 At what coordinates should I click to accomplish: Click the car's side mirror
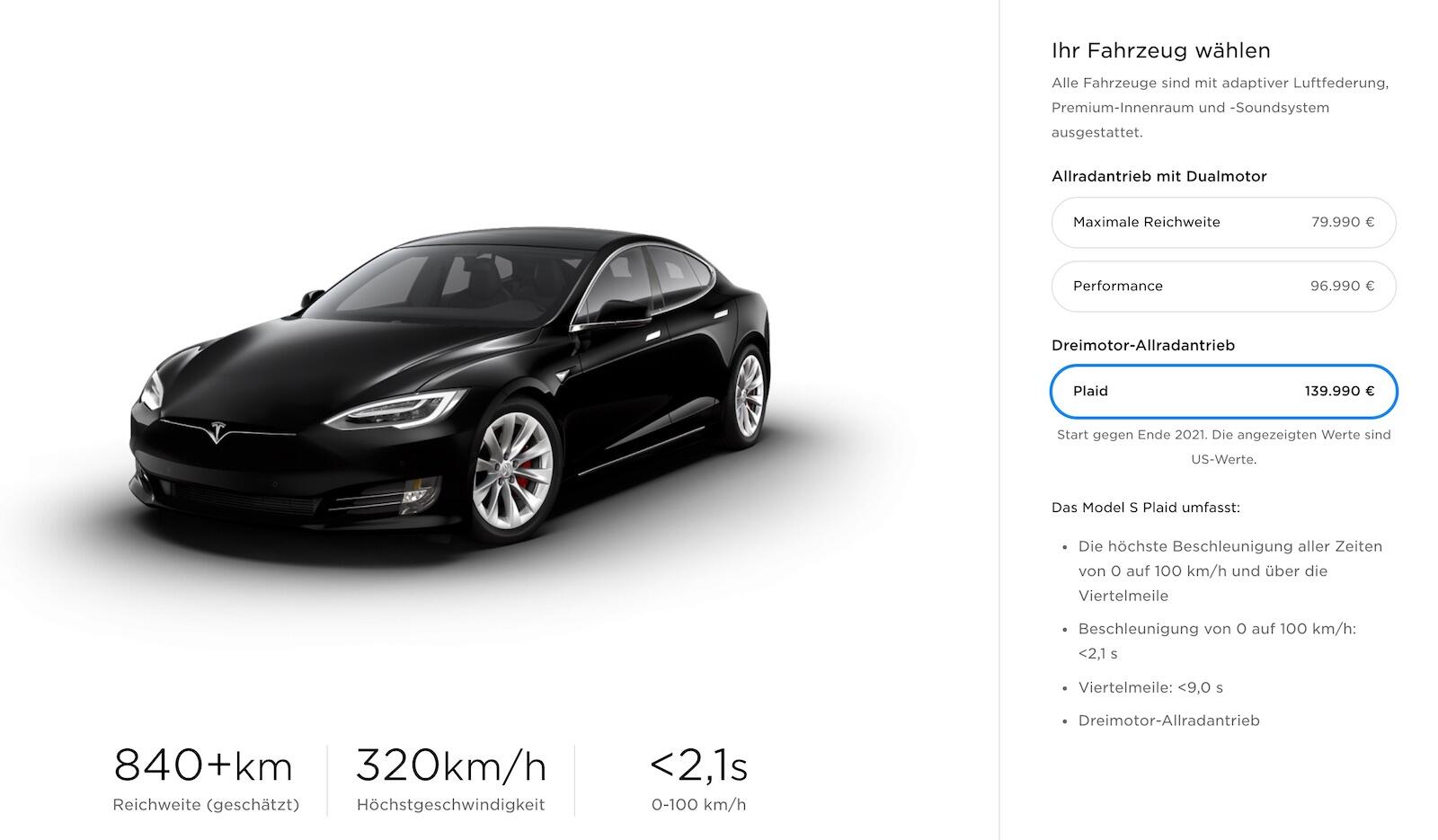pyautogui.click(x=624, y=310)
